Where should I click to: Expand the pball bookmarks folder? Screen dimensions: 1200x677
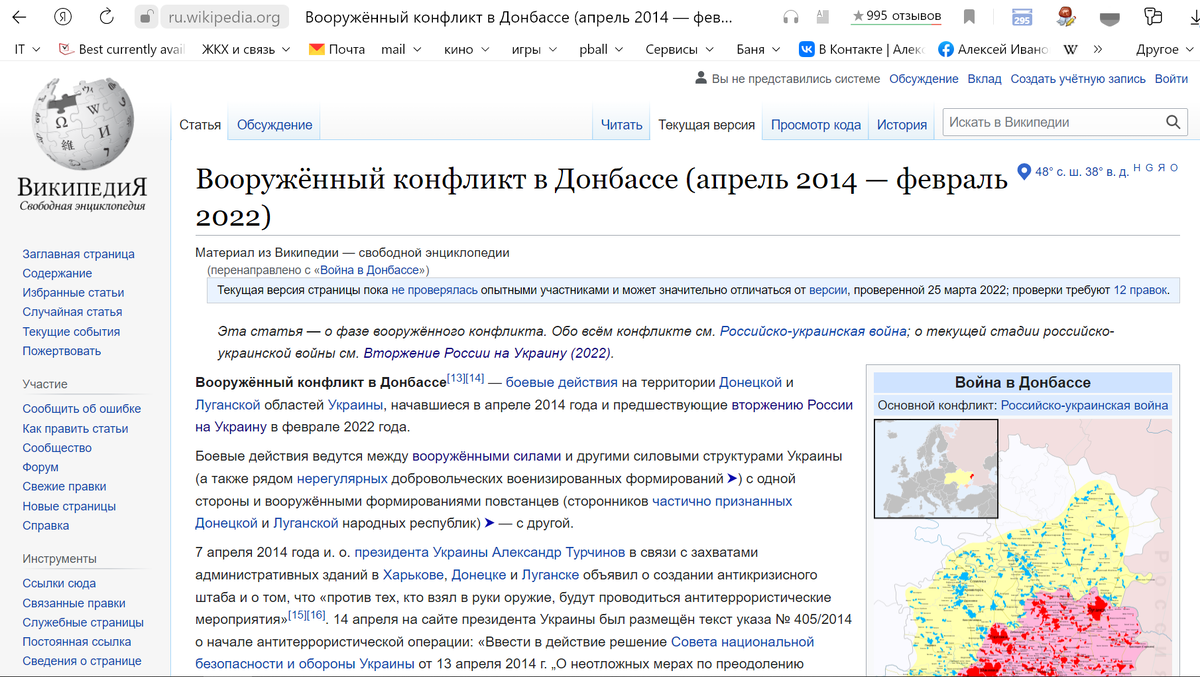601,49
